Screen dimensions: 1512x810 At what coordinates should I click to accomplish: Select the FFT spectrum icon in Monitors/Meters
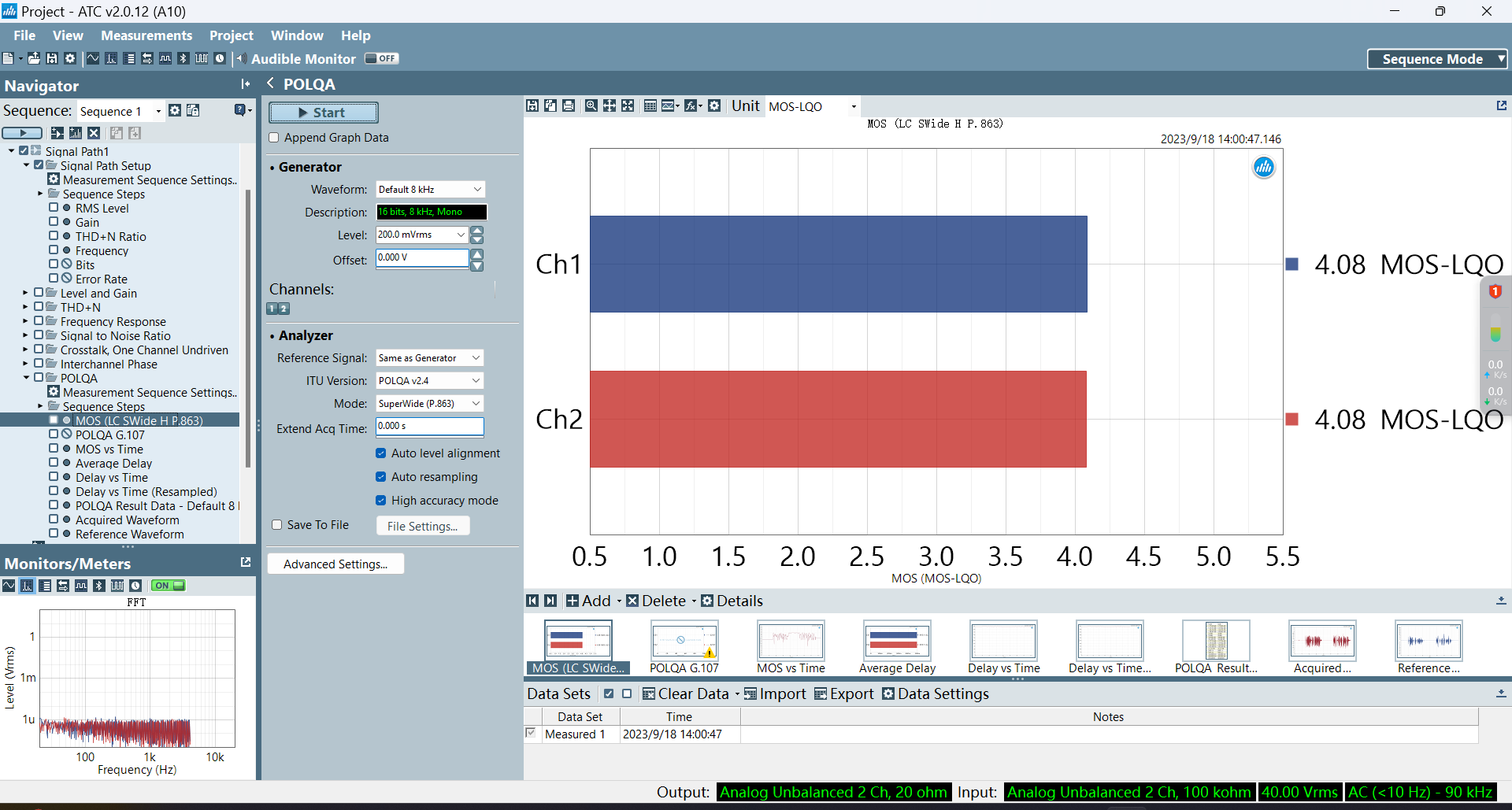click(27, 586)
